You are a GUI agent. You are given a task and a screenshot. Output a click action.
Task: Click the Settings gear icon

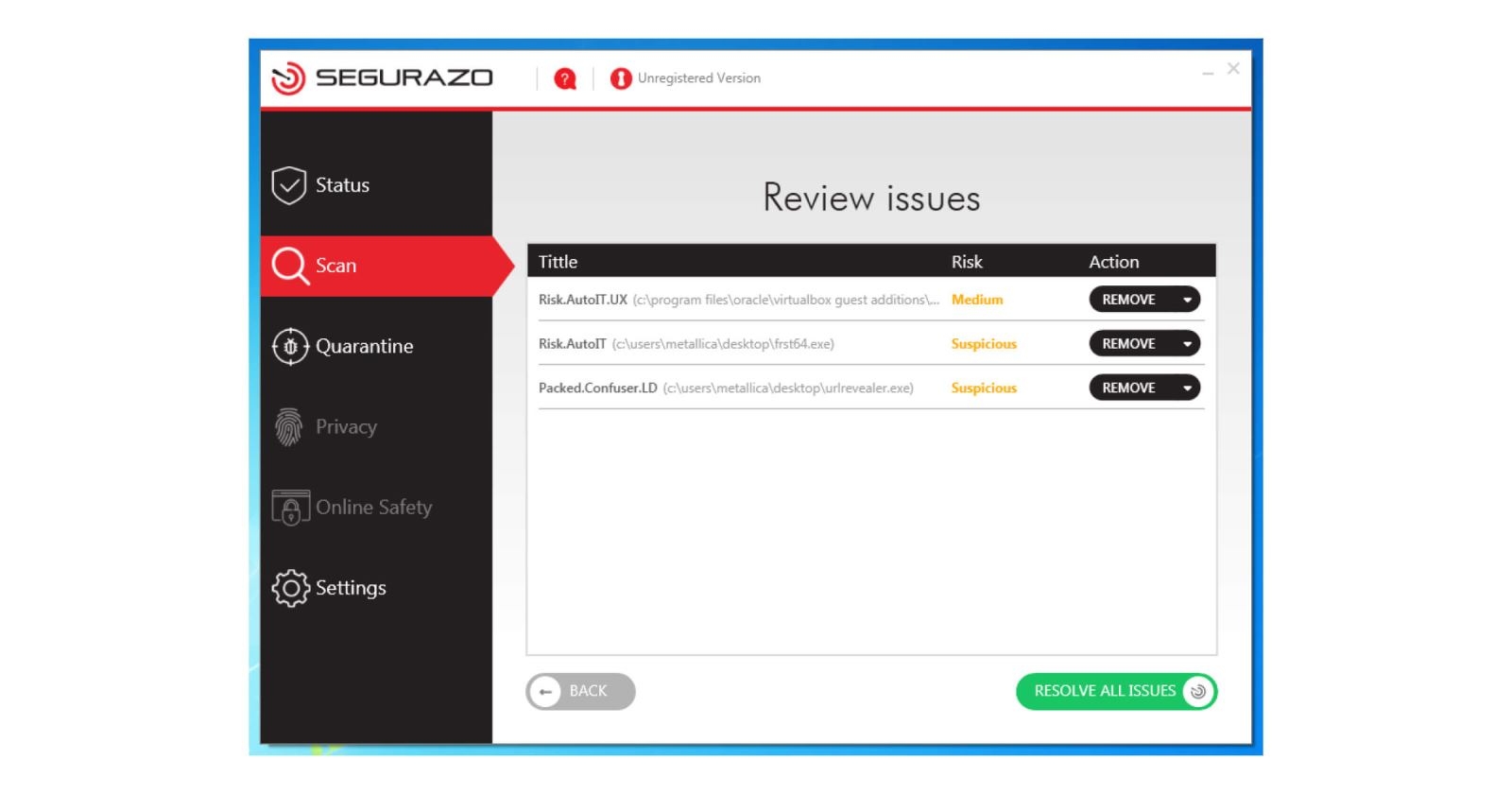coord(290,588)
